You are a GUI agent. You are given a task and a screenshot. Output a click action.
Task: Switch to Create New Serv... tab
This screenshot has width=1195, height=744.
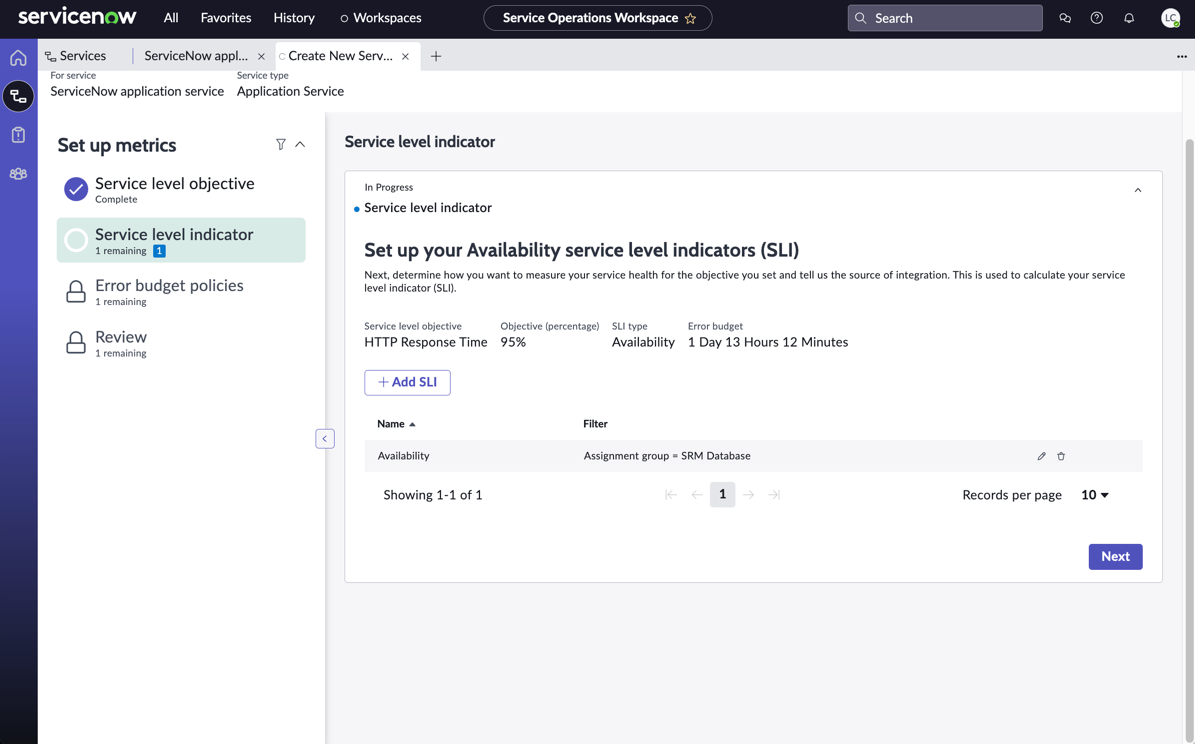click(x=341, y=56)
